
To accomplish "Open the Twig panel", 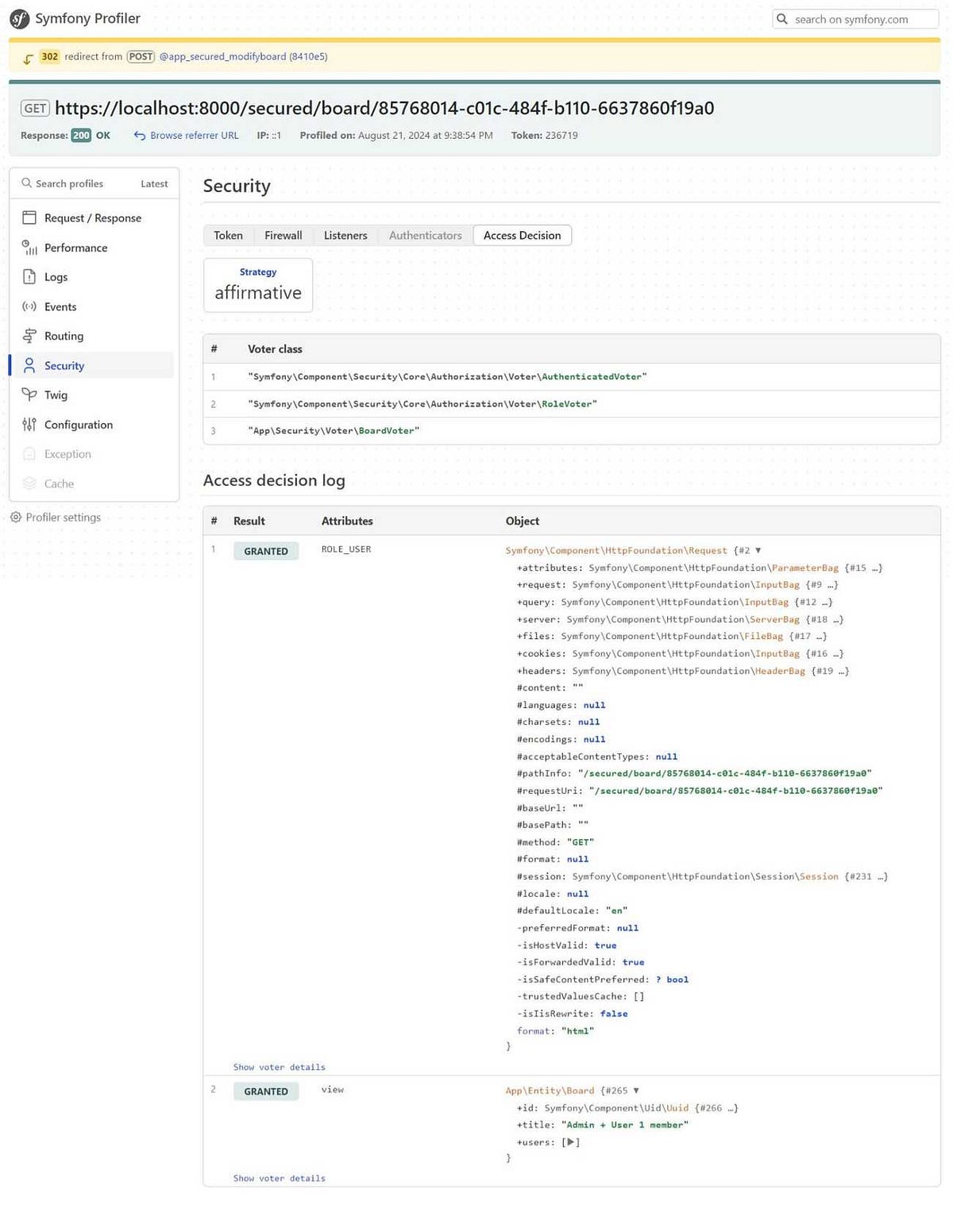I will pyautogui.click(x=56, y=395).
